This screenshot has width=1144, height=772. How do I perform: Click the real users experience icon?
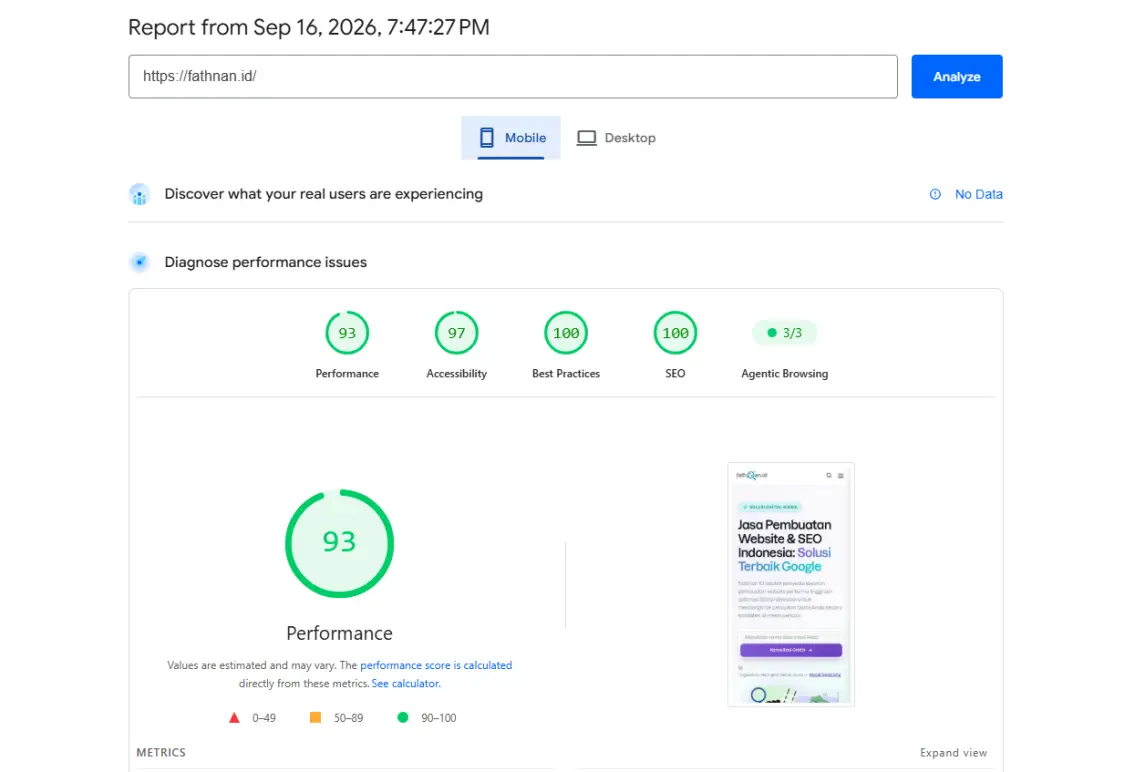(x=139, y=195)
